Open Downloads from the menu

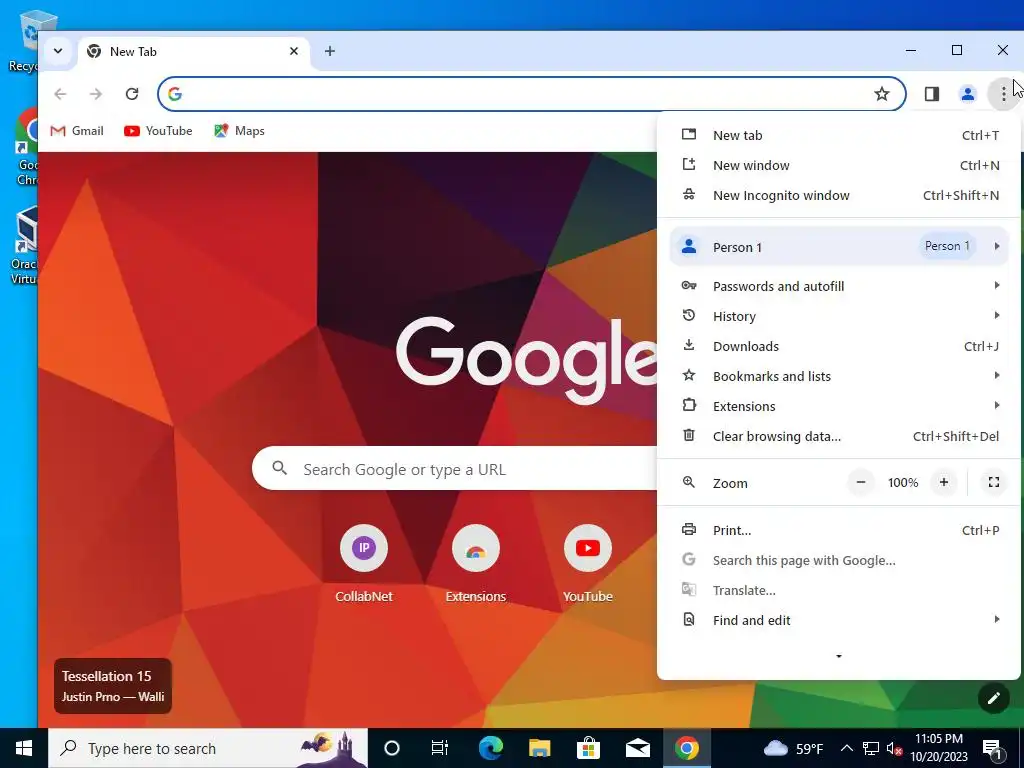pos(839,346)
